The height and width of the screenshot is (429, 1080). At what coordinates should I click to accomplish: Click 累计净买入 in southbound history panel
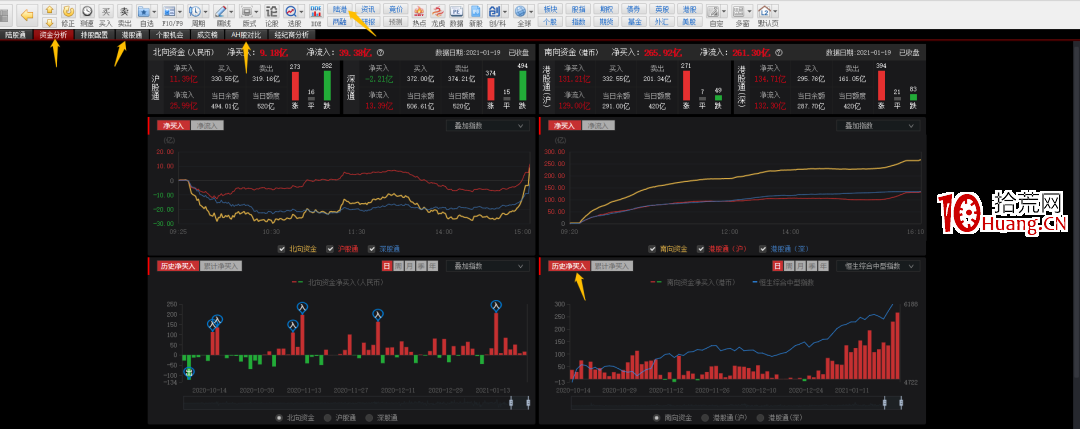[x=612, y=266]
